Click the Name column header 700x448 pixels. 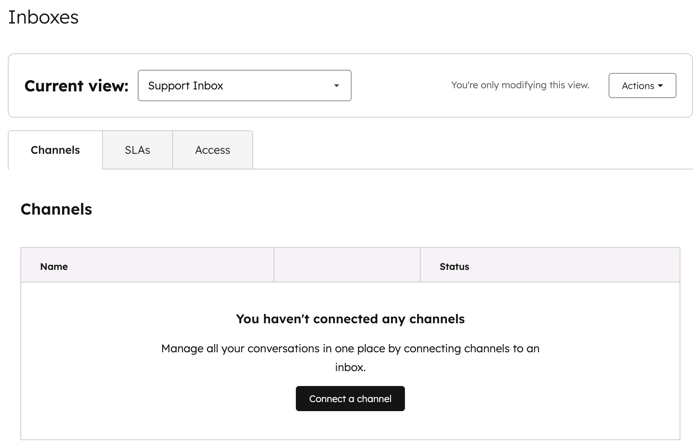(x=54, y=266)
